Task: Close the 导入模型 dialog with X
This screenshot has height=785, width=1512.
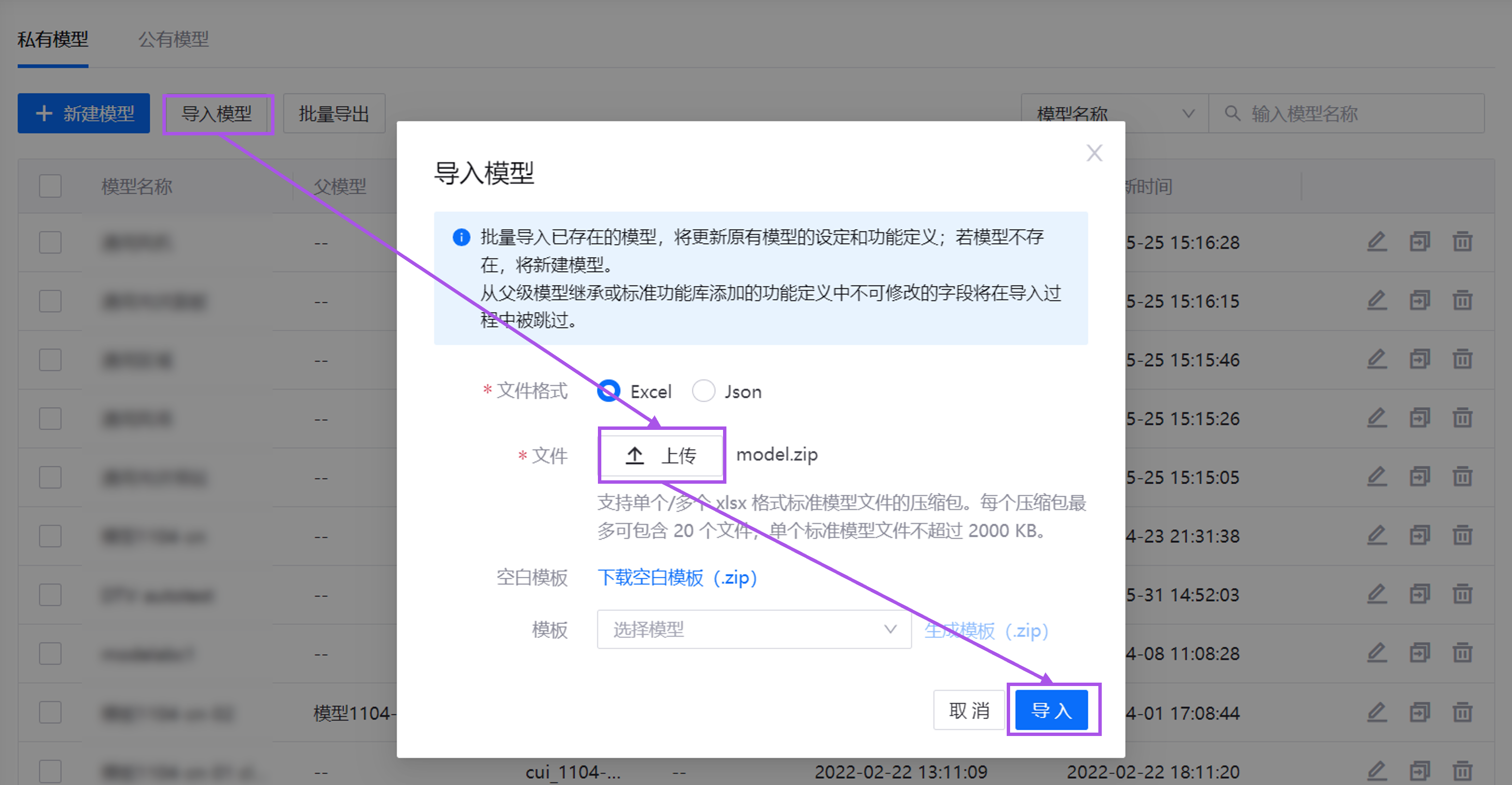Action: pos(1094,153)
